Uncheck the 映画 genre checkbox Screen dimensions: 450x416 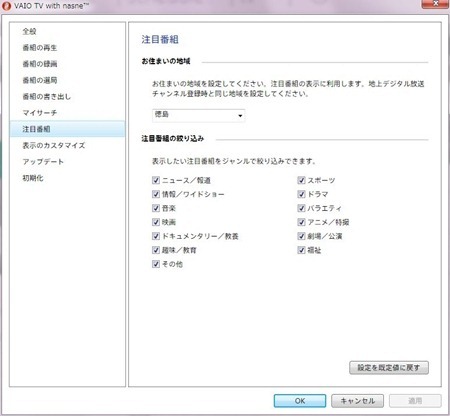pos(156,222)
